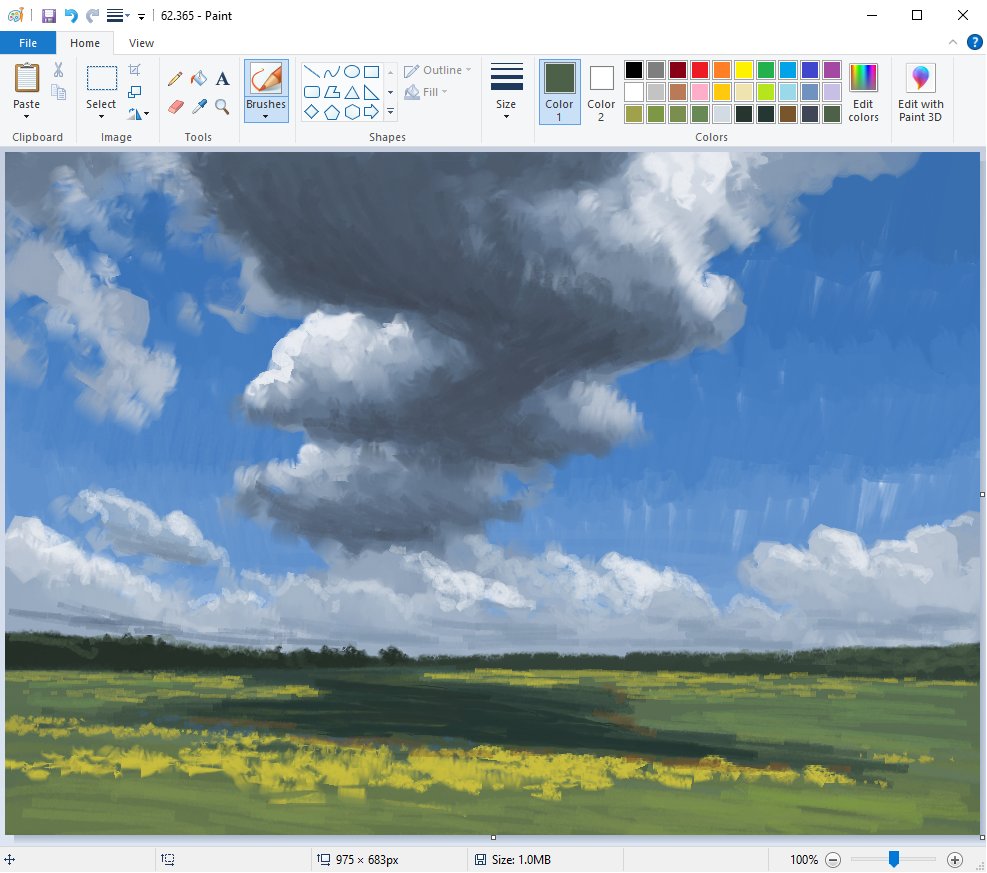Image resolution: width=987 pixels, height=873 pixels.
Task: Open the Paste dropdown arrow
Action: pyautogui.click(x=26, y=116)
